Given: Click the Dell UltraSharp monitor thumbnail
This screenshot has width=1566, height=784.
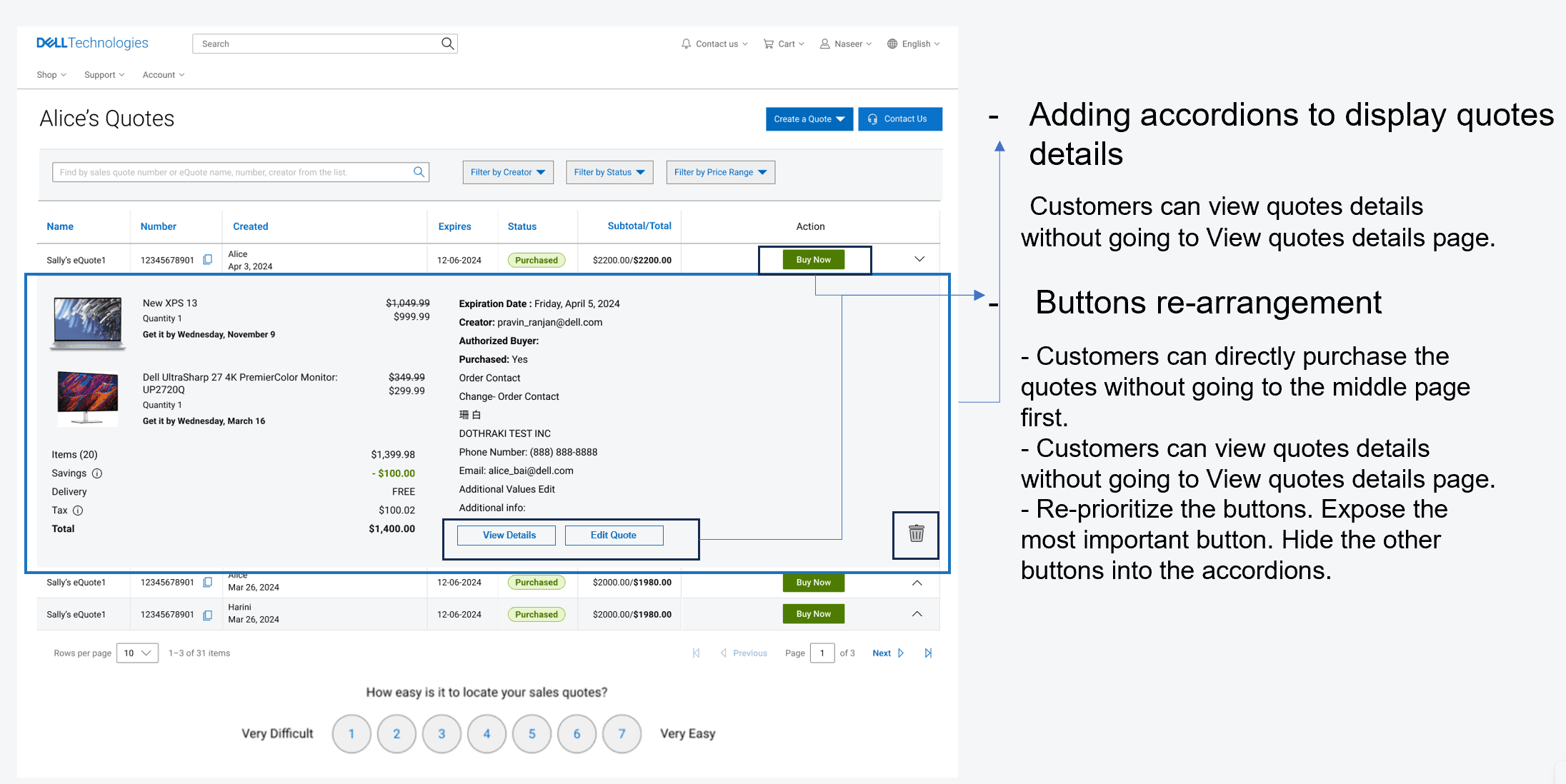Looking at the screenshot, I should point(88,398).
